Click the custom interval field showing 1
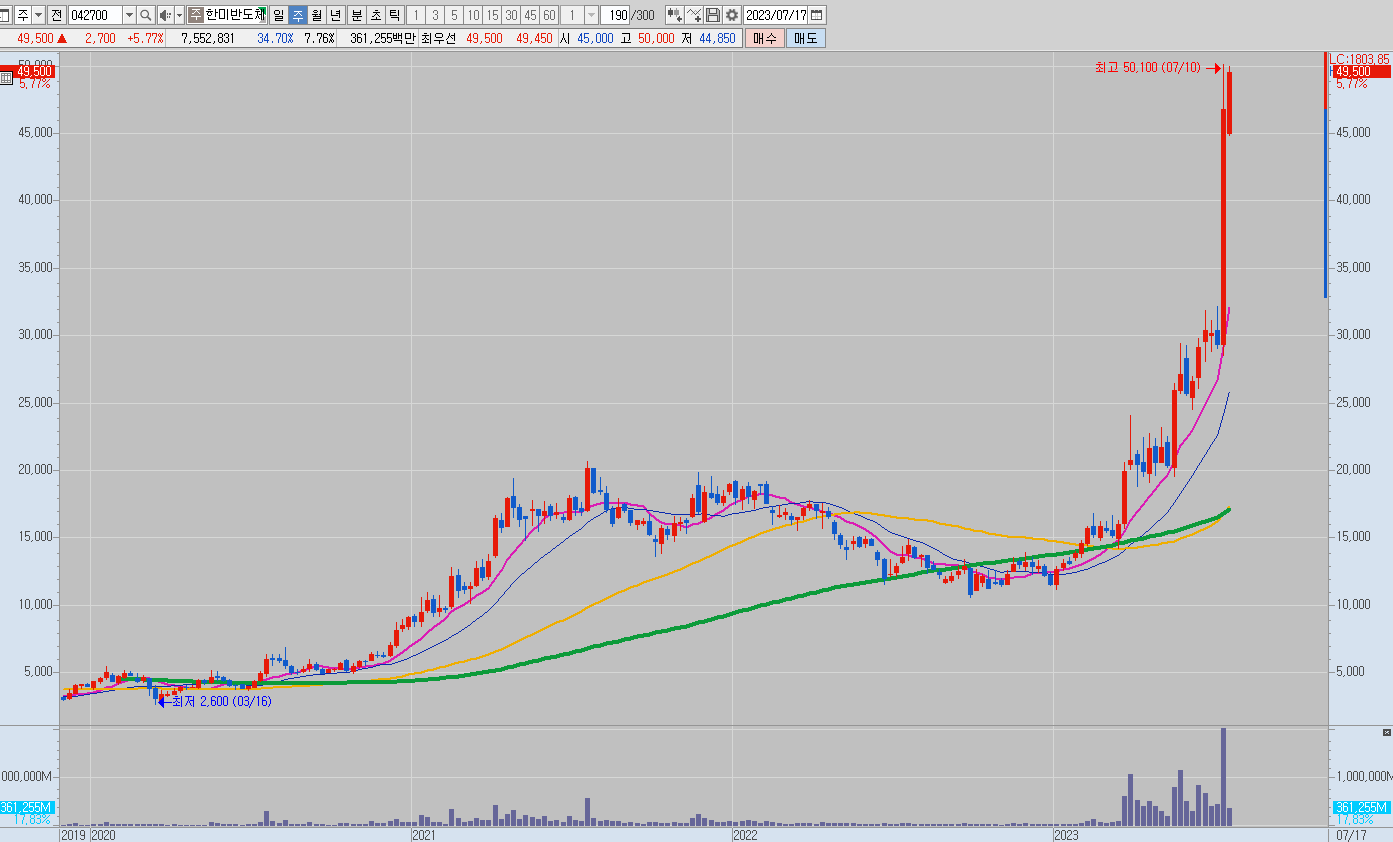1393x842 pixels. click(572, 15)
